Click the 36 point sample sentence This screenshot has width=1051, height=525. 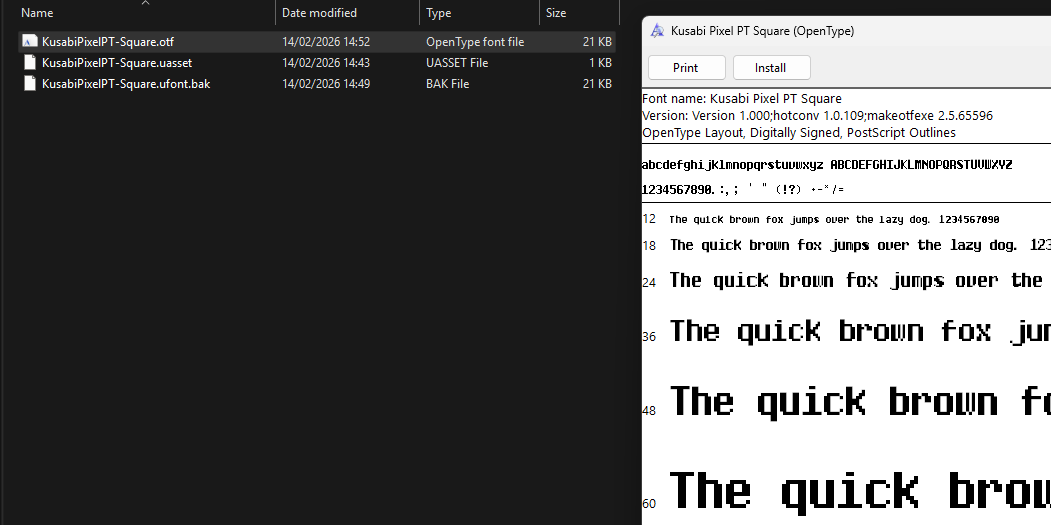coord(861,331)
